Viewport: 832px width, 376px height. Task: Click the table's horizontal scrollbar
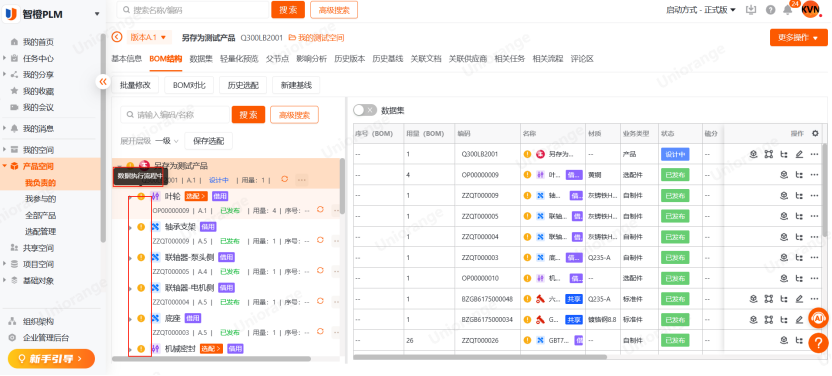coord(480,357)
